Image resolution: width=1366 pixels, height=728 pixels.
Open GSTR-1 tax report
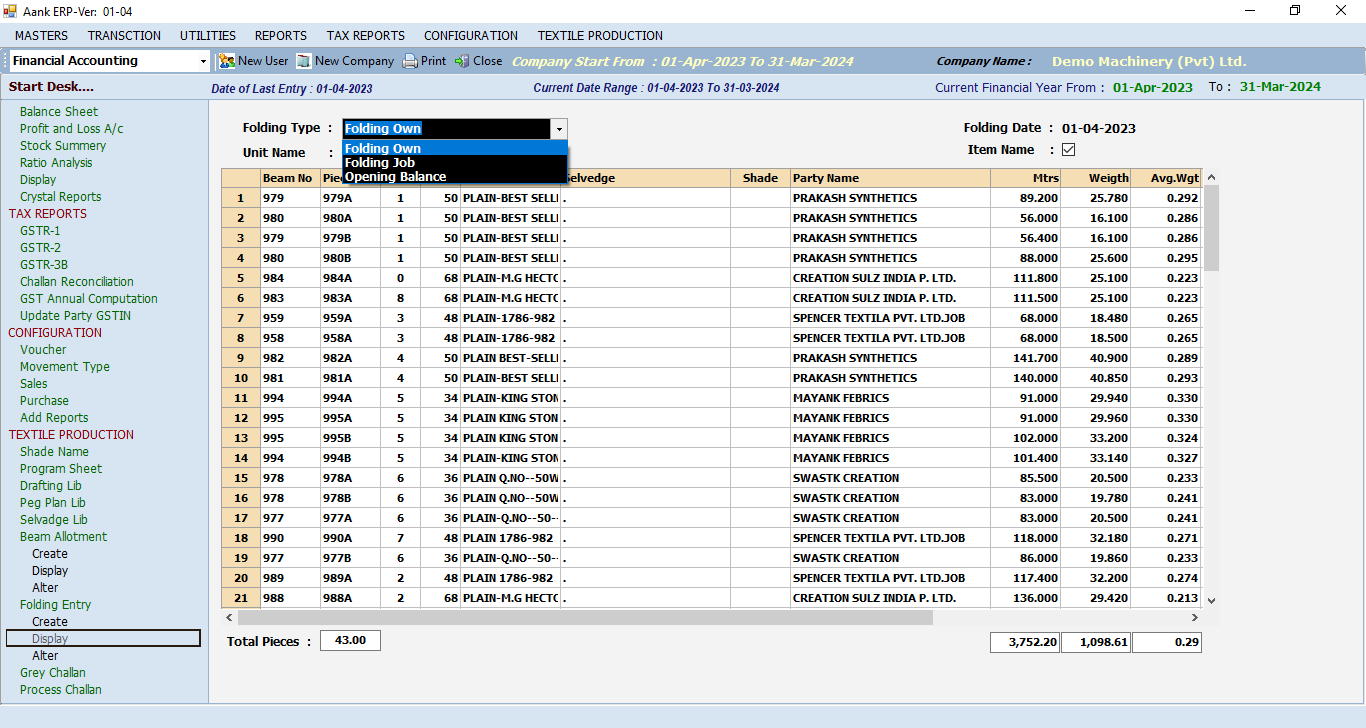[40, 231]
